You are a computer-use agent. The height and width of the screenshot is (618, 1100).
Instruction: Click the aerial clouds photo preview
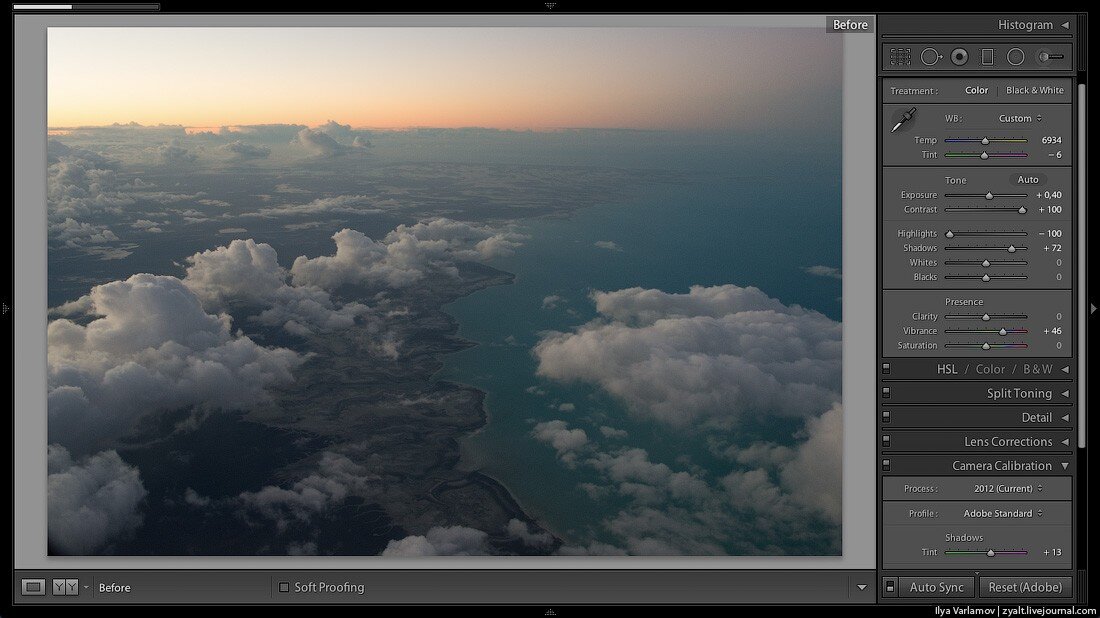point(445,292)
